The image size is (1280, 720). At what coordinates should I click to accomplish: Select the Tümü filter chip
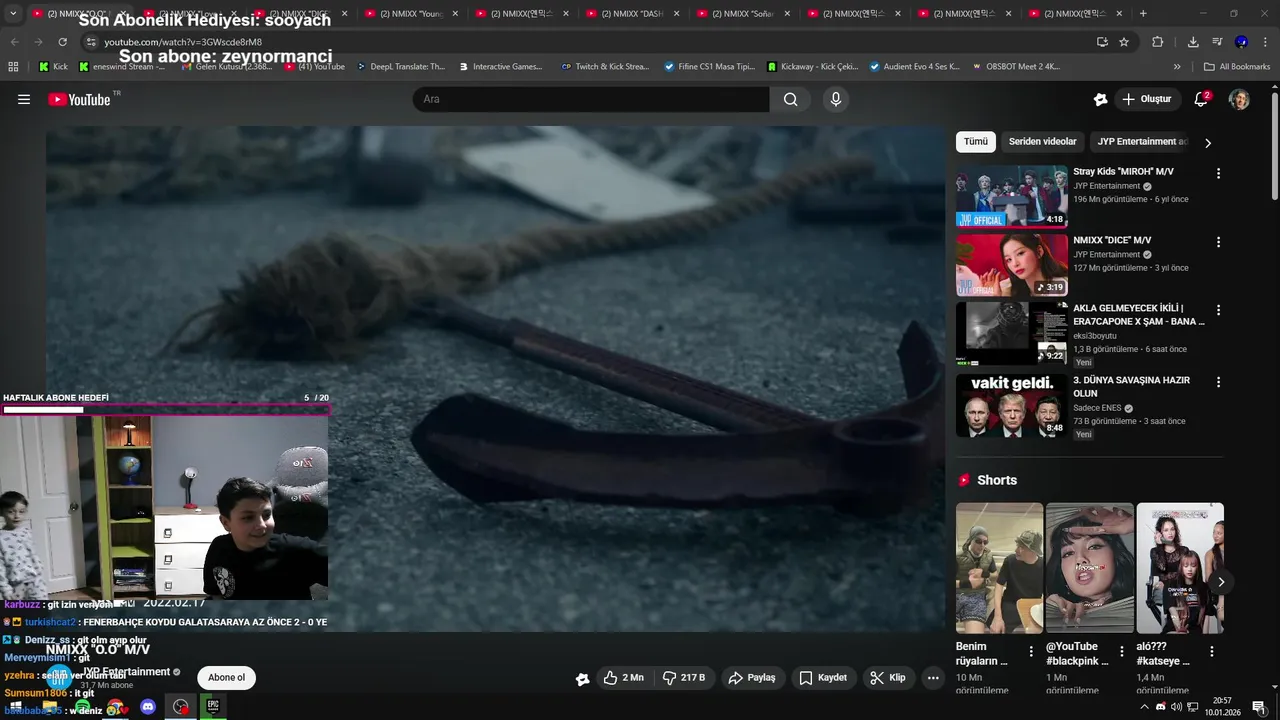pos(975,141)
